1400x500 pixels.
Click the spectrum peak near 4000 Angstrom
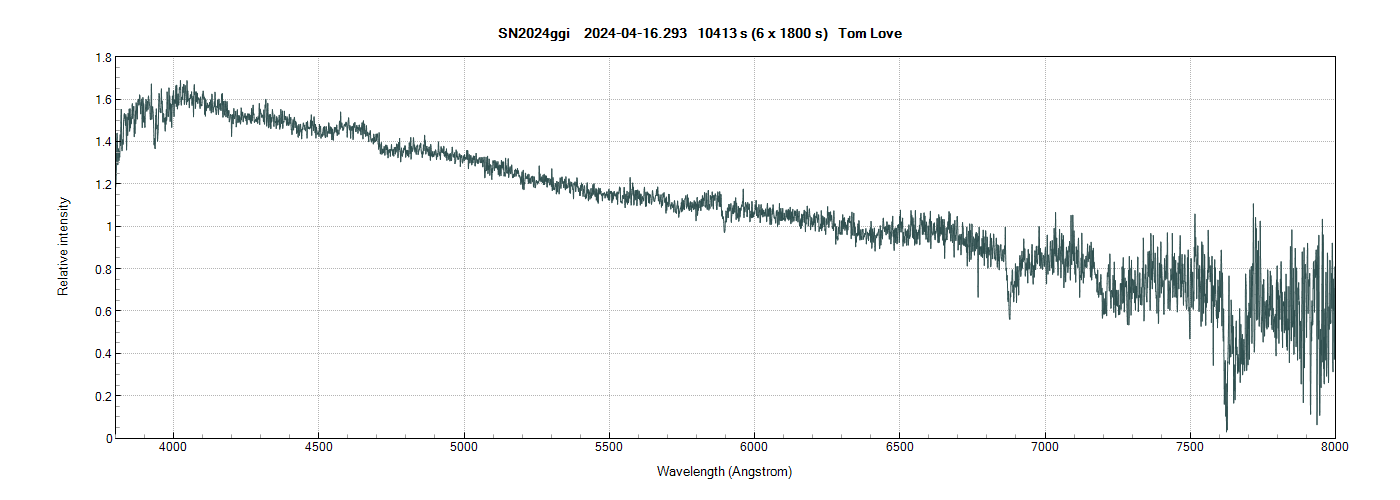tap(182, 84)
